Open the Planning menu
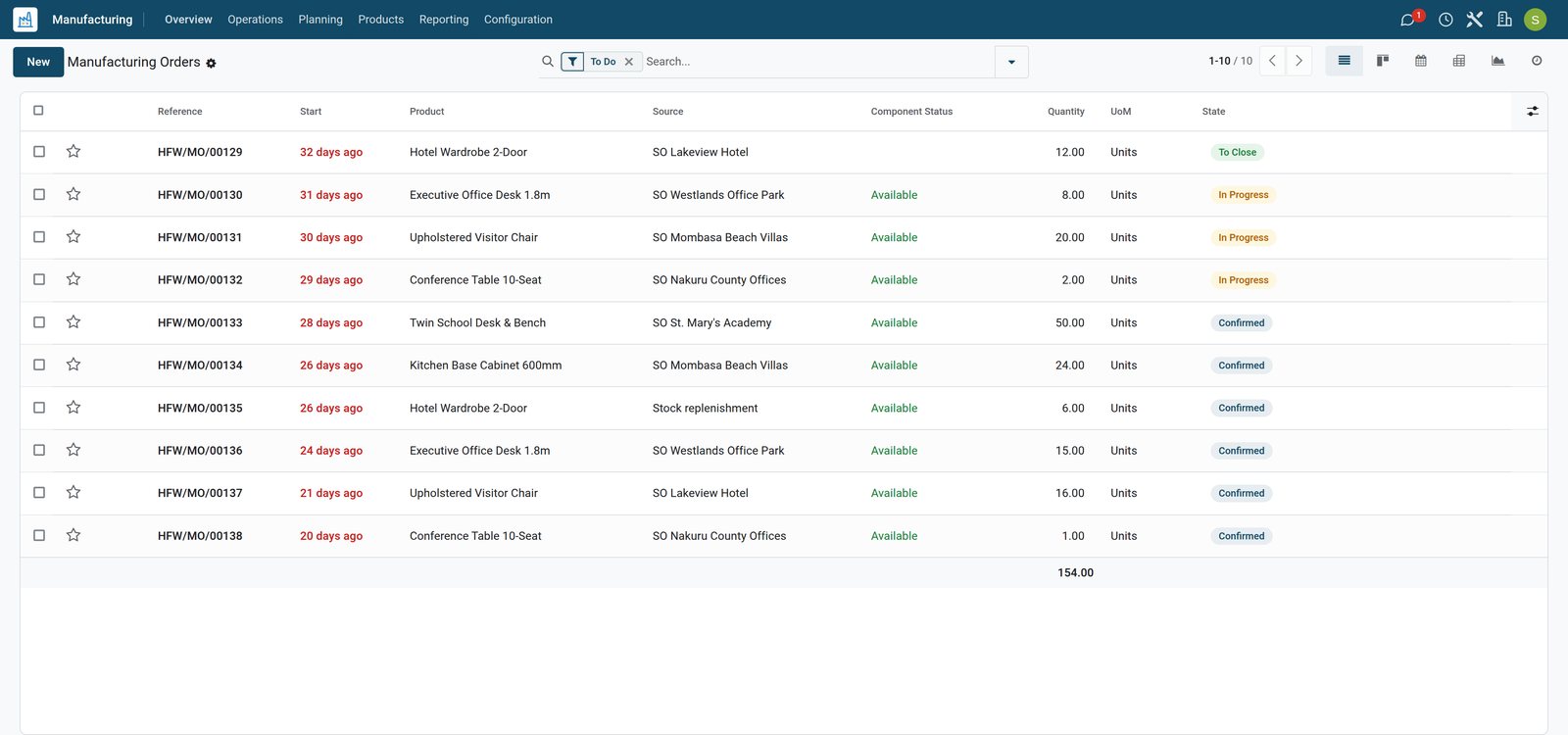The height and width of the screenshot is (735, 1568). point(320,20)
